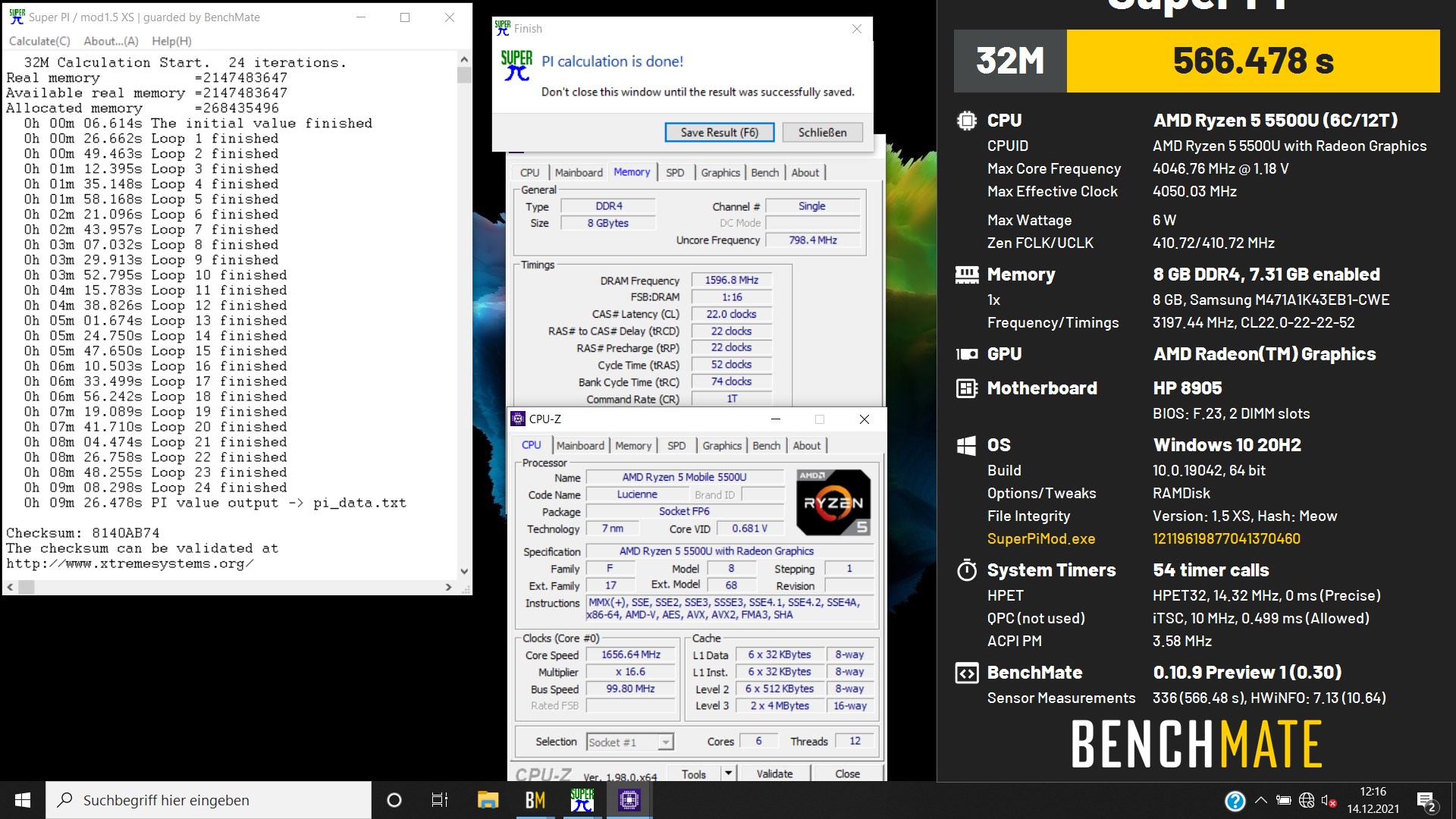
Task: Open CPU tab in rear CPU-Z window
Action: tap(530, 173)
